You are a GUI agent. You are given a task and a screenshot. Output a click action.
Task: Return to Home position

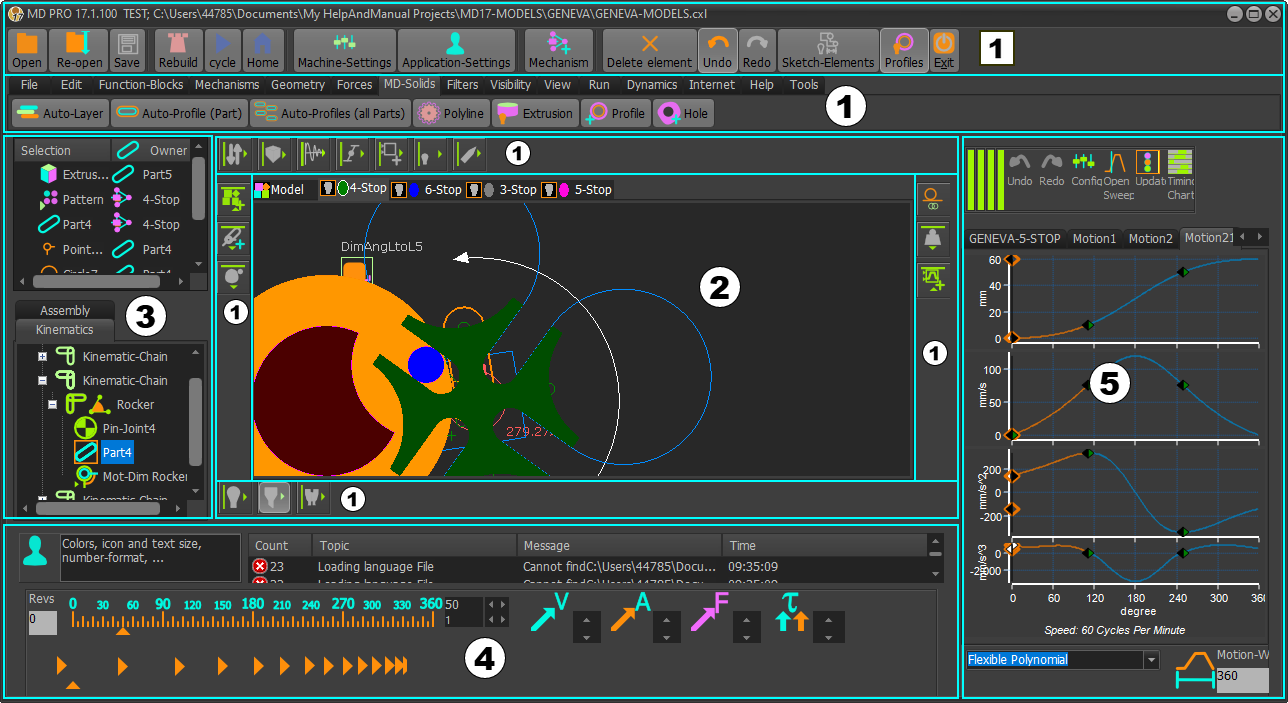coord(263,50)
